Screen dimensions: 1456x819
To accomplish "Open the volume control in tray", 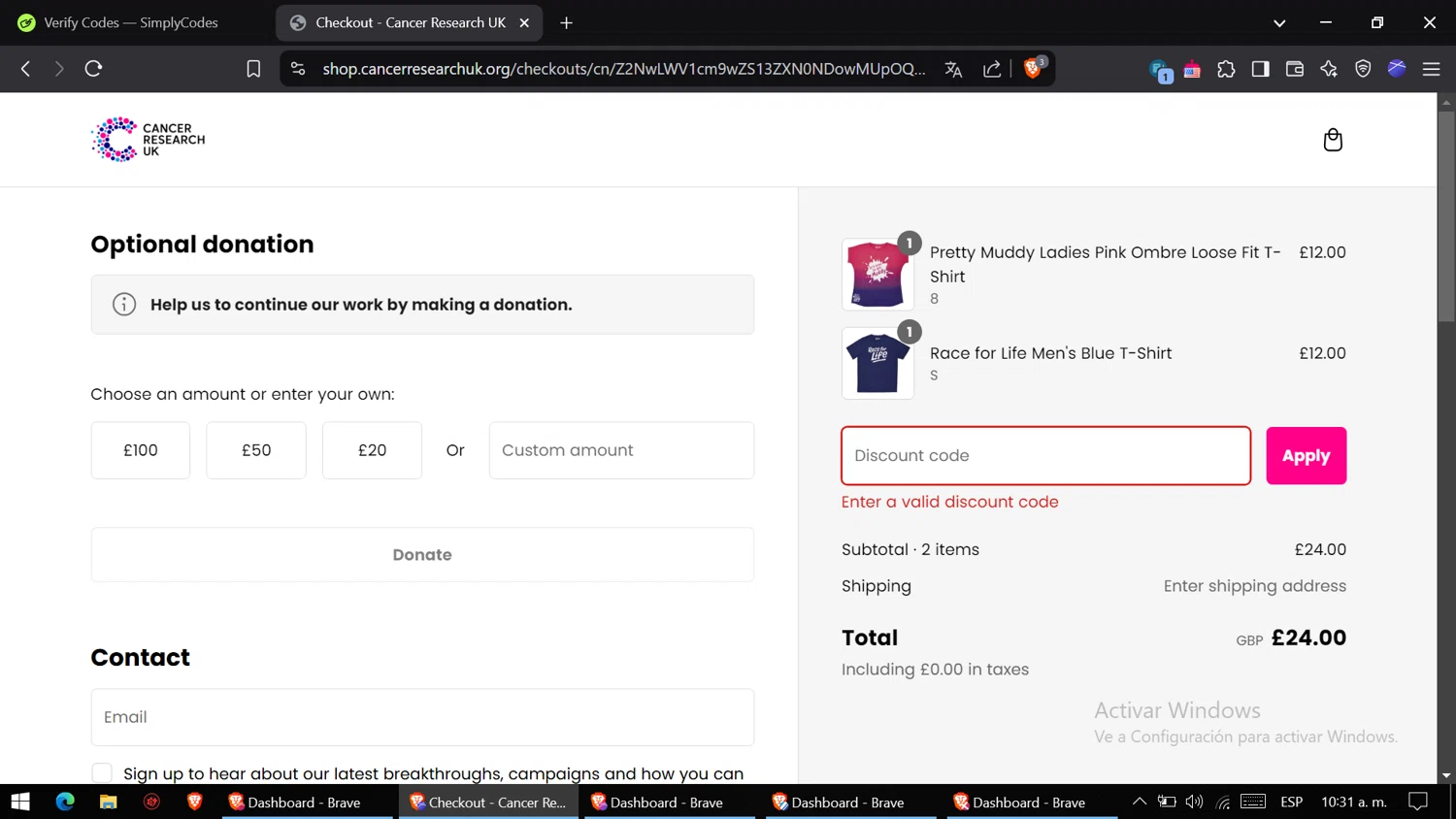I will point(1194,802).
